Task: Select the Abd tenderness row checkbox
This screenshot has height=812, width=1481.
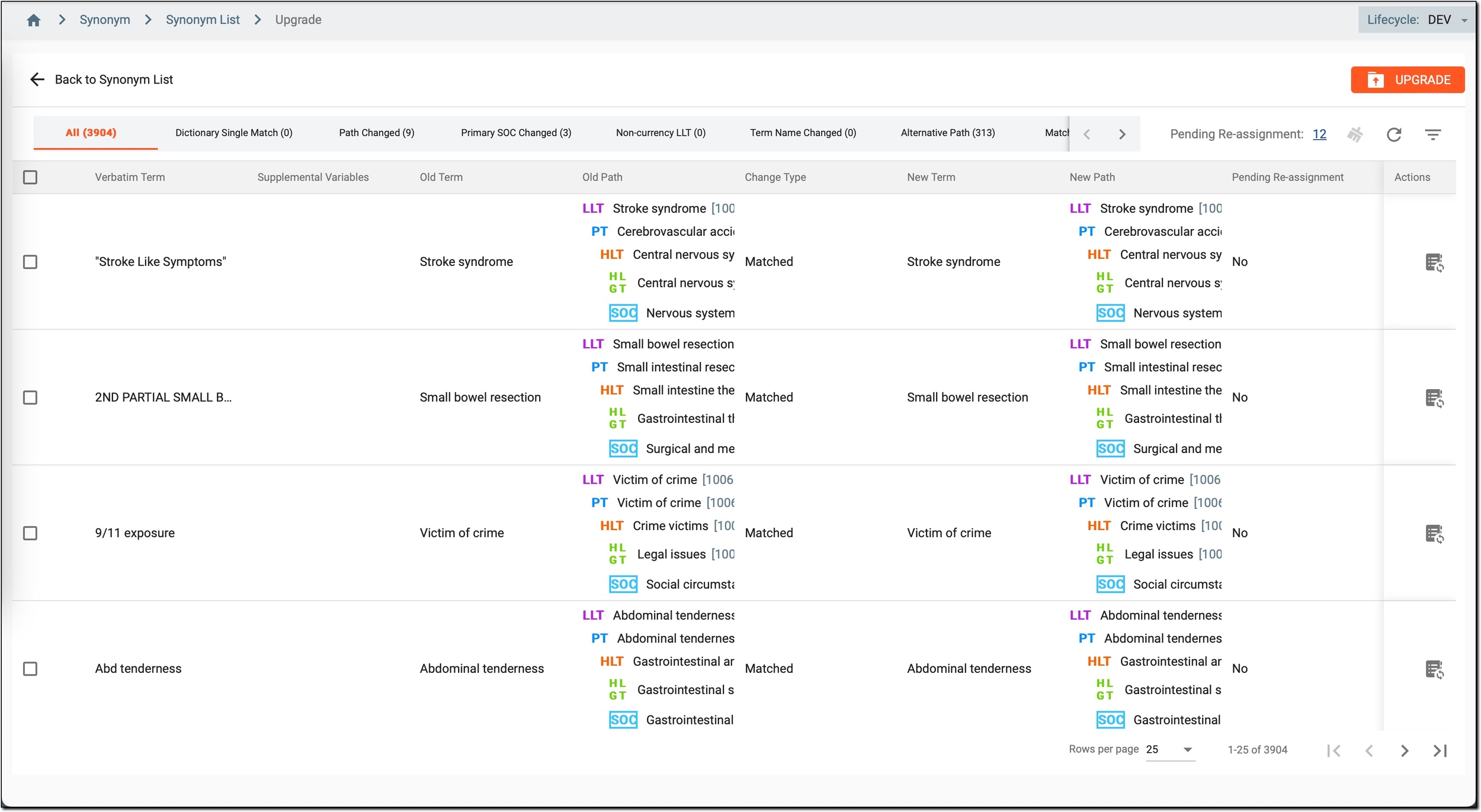Action: coord(30,669)
